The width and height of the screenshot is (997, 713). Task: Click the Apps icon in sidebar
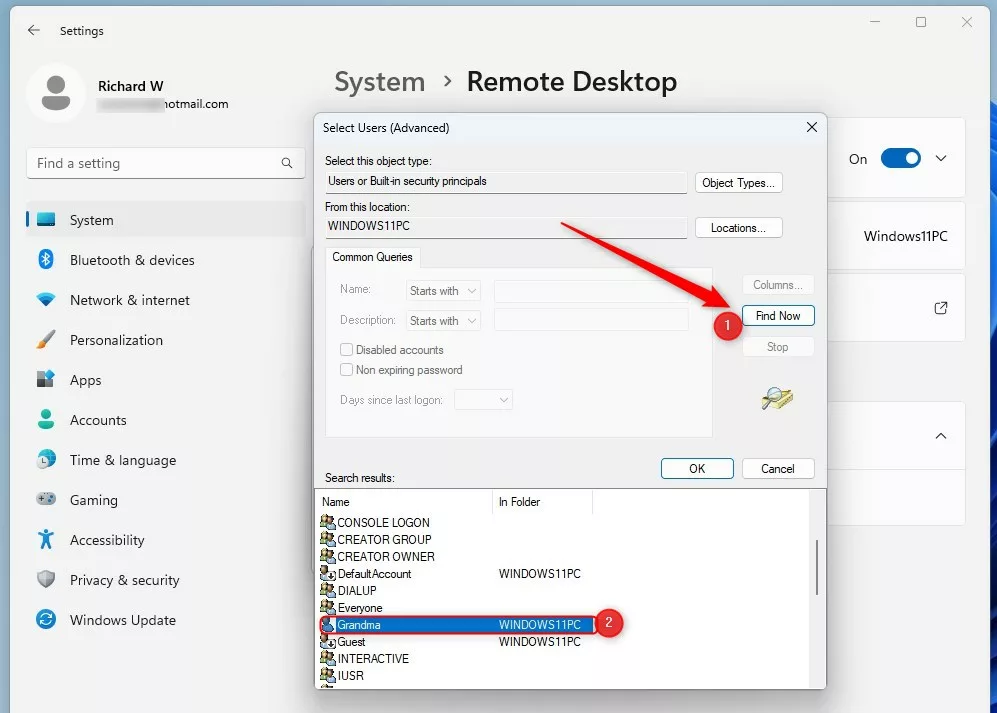point(46,379)
